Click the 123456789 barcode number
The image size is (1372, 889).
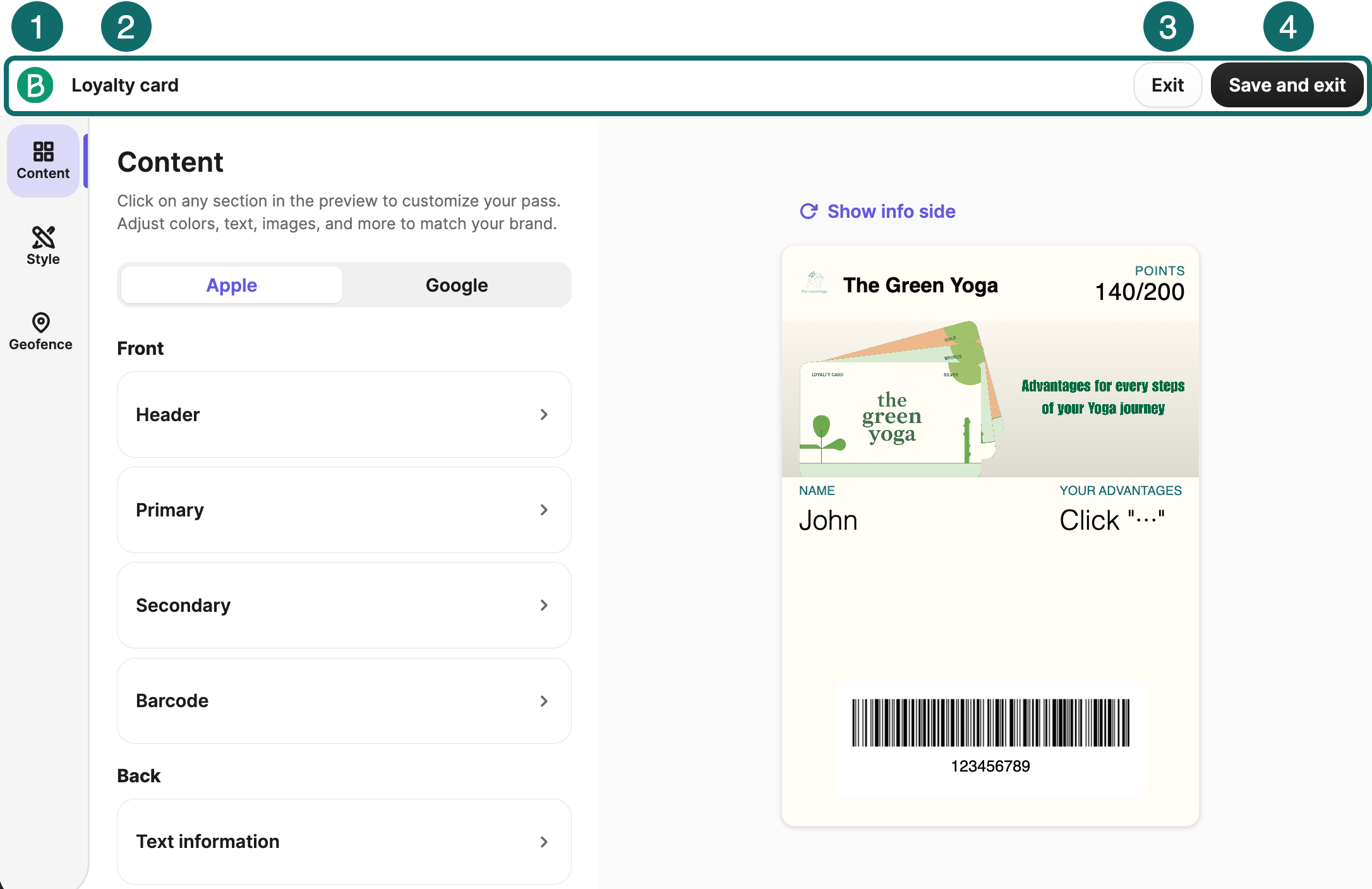[990, 767]
